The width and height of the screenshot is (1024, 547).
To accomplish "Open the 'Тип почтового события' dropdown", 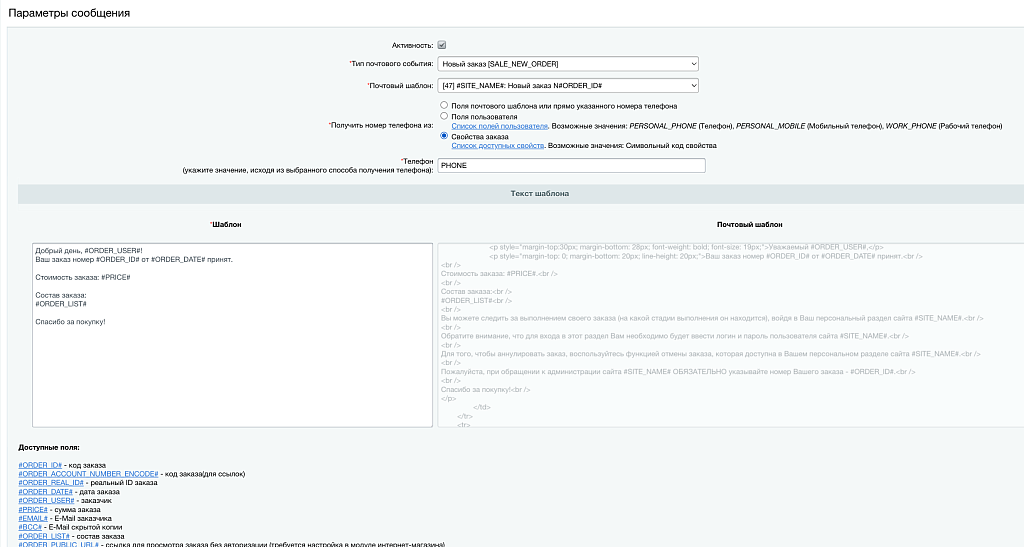I will pyautogui.click(x=568, y=64).
